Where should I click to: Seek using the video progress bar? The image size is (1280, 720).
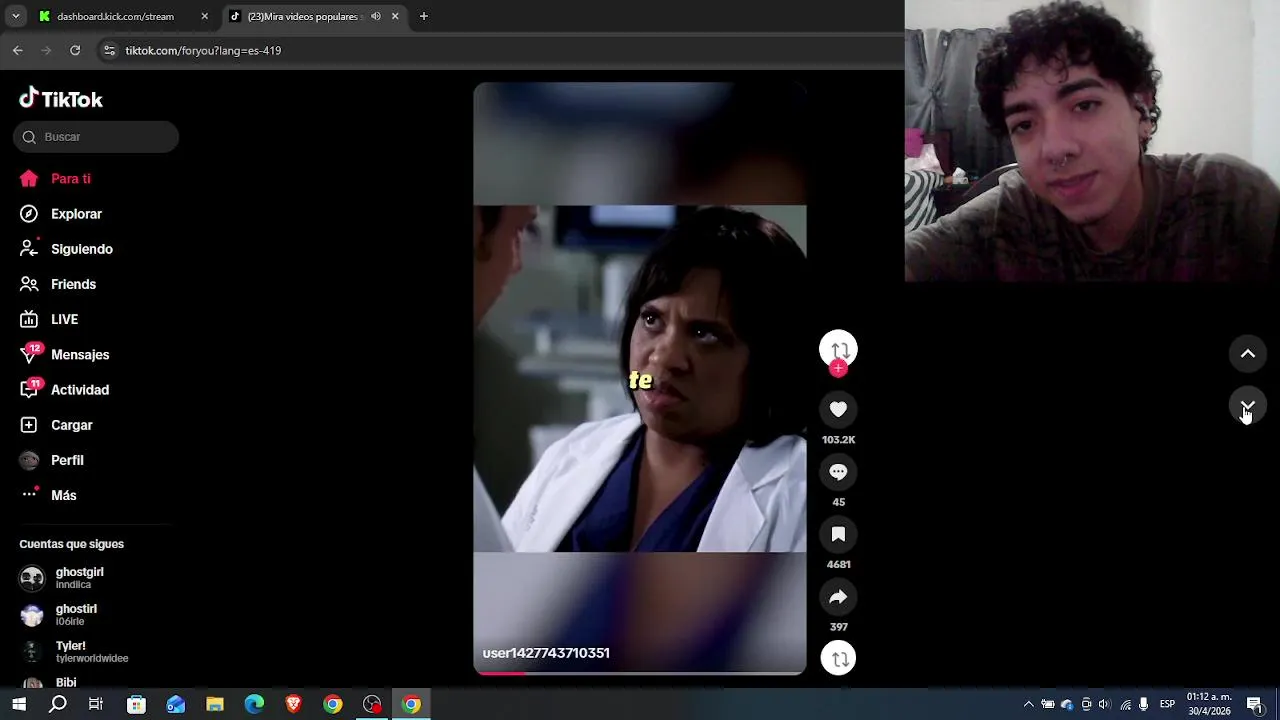(x=640, y=673)
